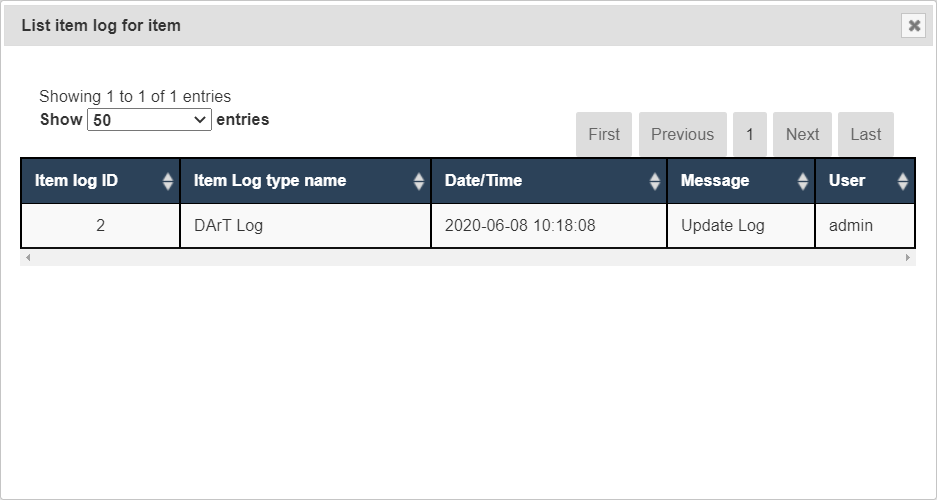Go to the First page
This screenshot has width=937, height=500.
tap(604, 134)
